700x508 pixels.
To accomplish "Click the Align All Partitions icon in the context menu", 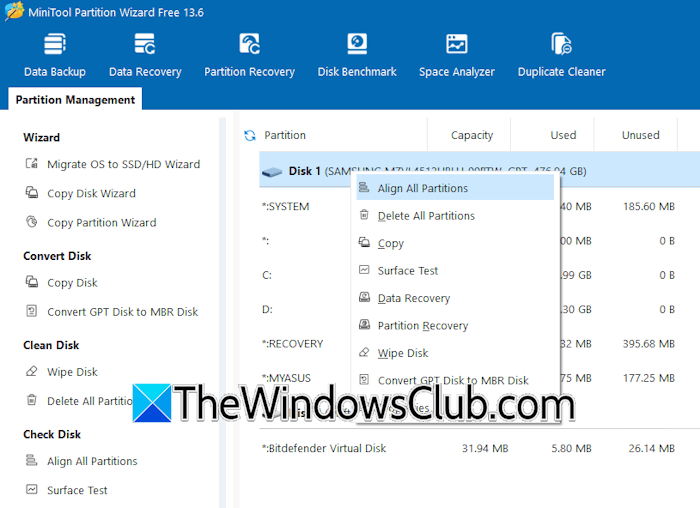I will tap(364, 187).
